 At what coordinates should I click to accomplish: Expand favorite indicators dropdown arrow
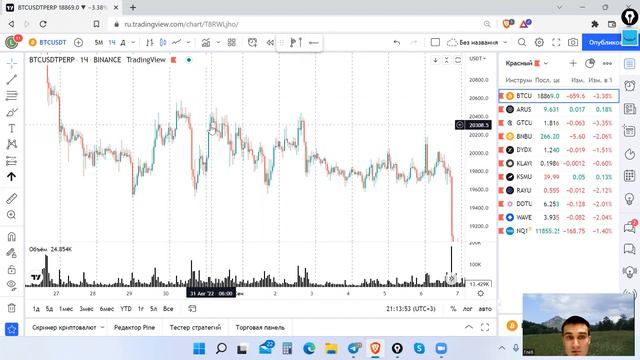pos(218,42)
